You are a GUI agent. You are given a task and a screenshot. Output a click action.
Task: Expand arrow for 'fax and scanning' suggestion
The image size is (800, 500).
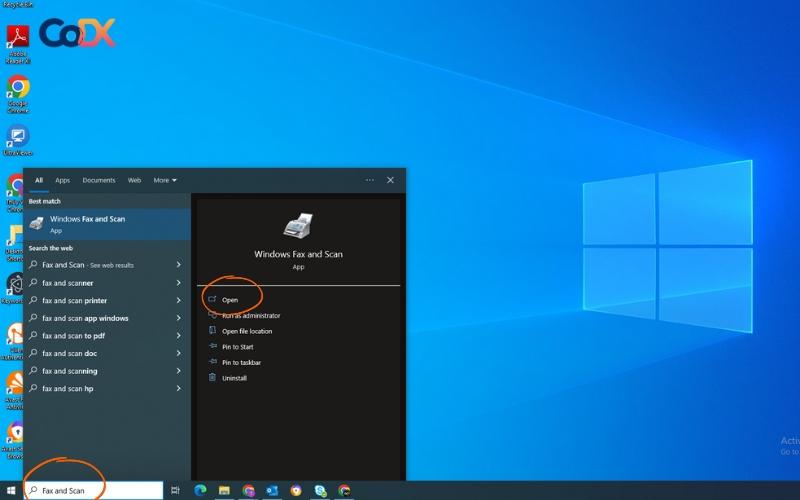[179, 371]
